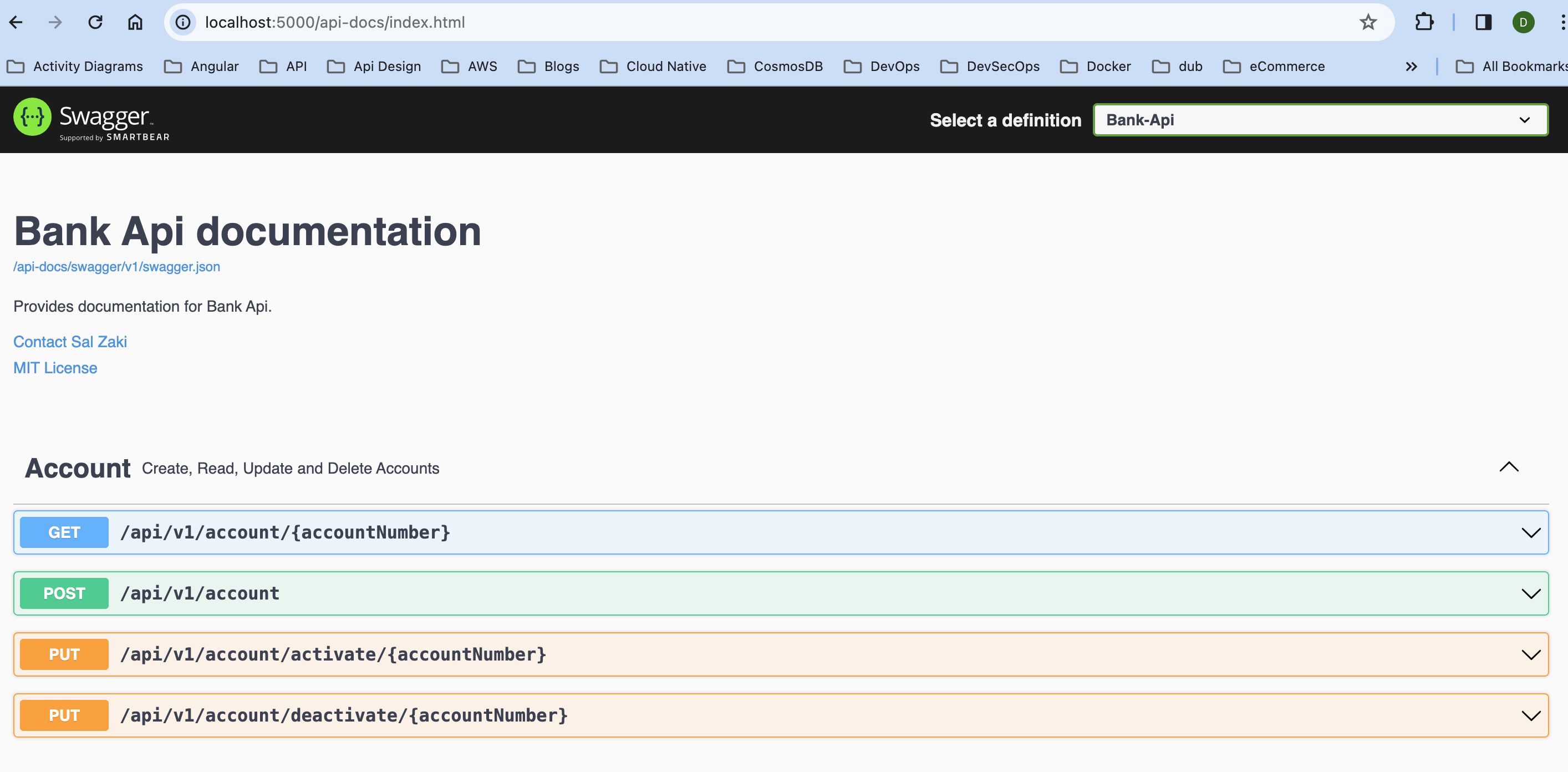The image size is (1568, 772).
Task: Open the swagger.json link
Action: [117, 267]
